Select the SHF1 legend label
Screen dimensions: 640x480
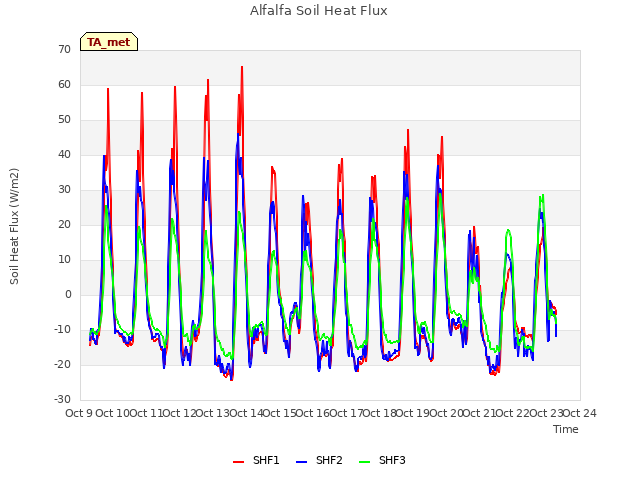tap(266, 460)
